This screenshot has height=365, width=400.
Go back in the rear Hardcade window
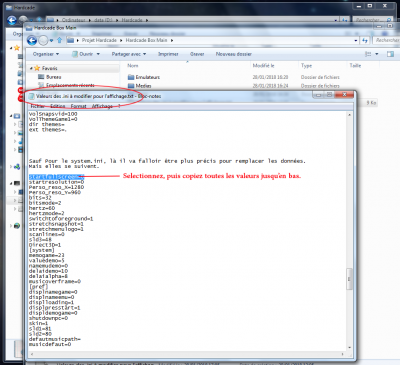(12, 21)
